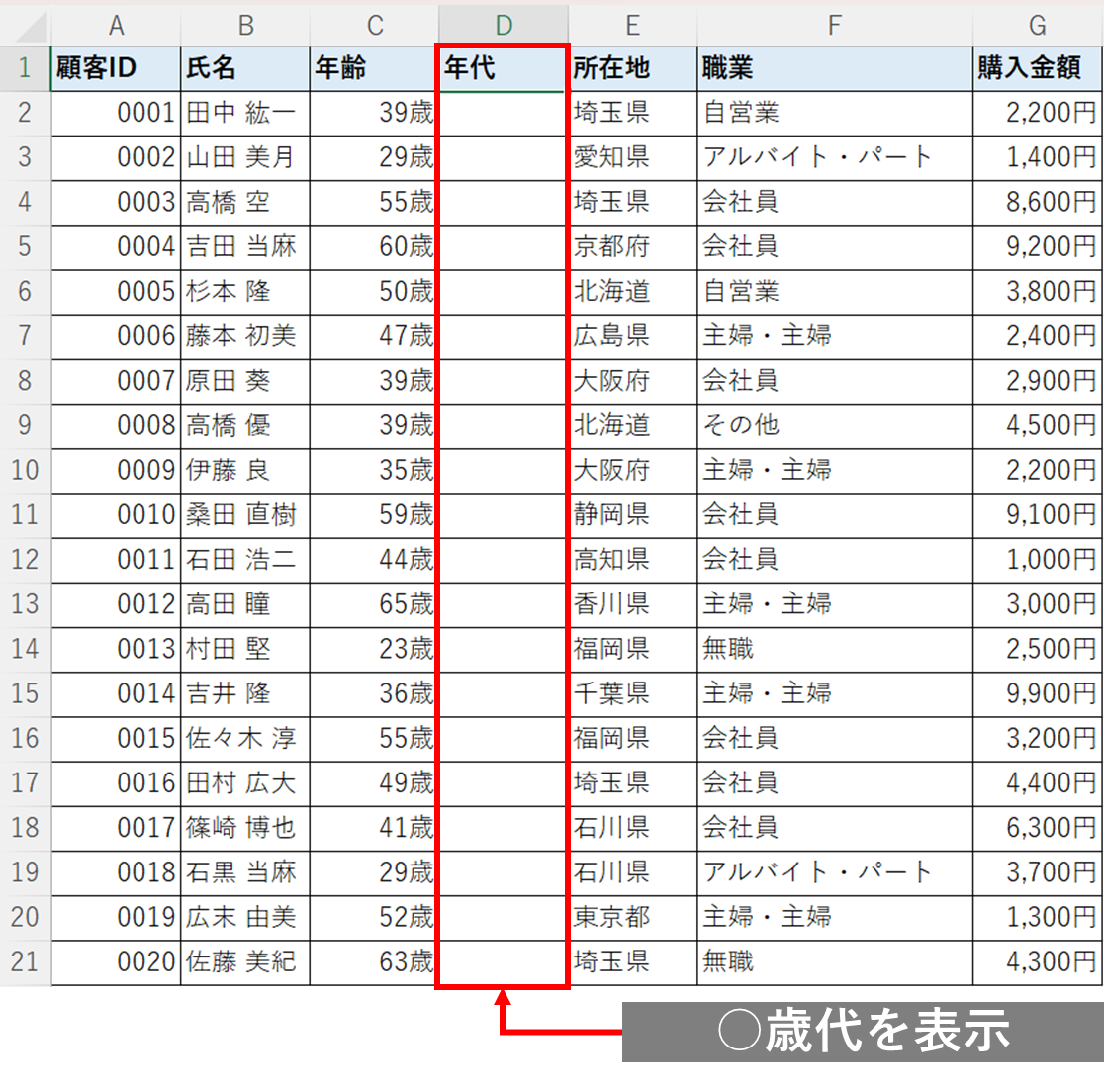The width and height of the screenshot is (1104, 1092).
Task: Select cell containing 佐々木 淳
Action: tap(245, 739)
